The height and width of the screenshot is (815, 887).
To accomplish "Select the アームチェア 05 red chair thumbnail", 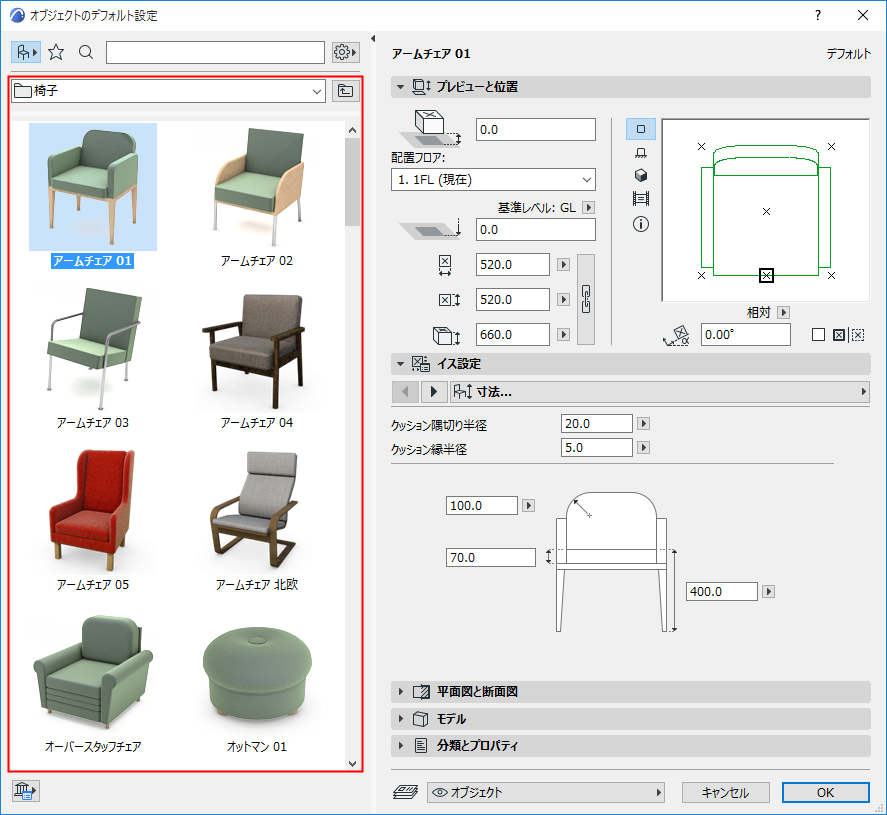I will tap(92, 510).
